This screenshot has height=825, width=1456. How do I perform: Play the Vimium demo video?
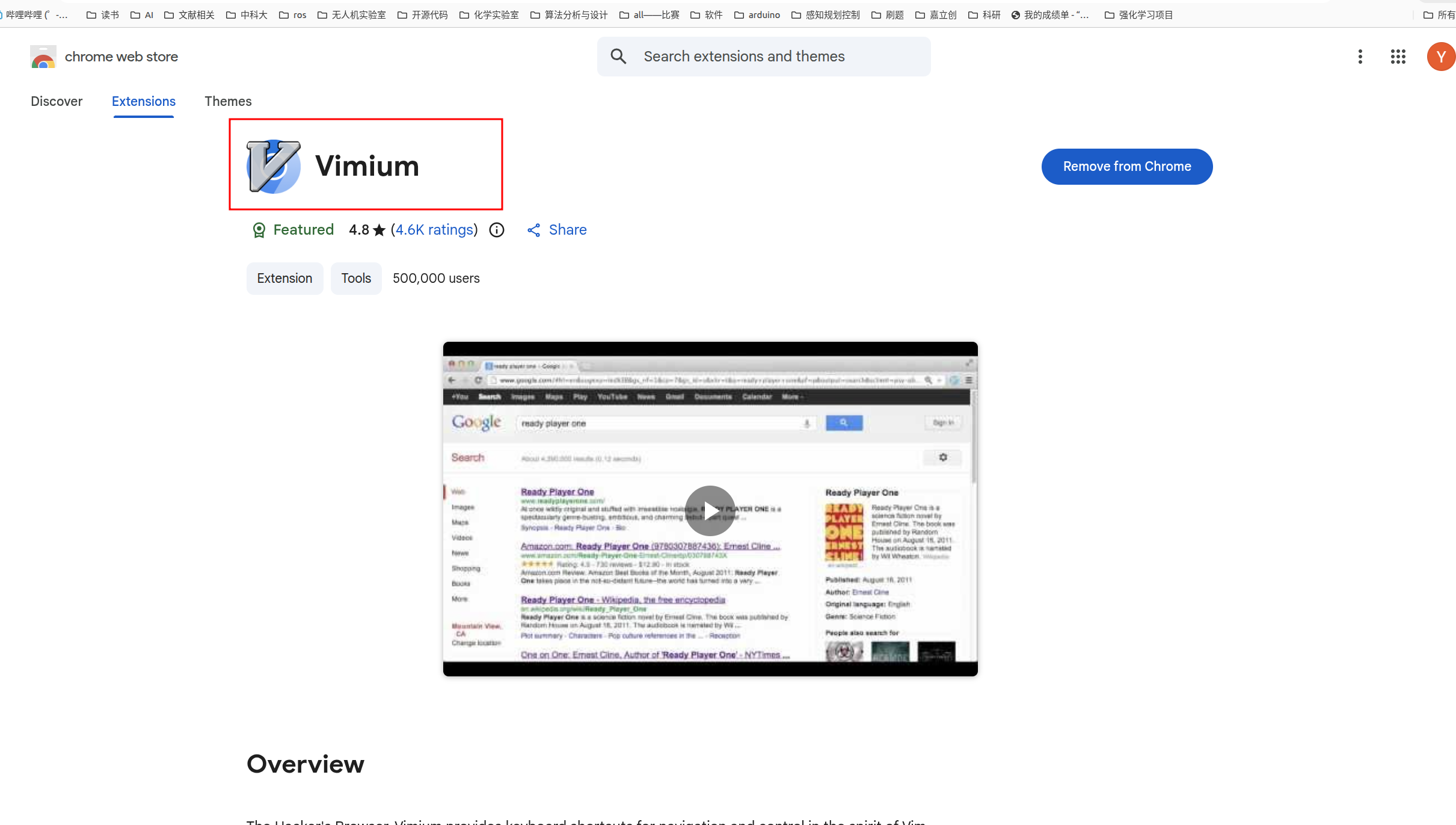(x=710, y=510)
